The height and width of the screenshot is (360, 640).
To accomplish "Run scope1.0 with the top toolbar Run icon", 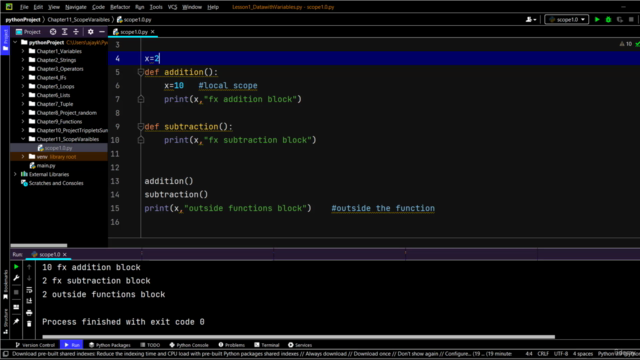I will tap(597, 19).
